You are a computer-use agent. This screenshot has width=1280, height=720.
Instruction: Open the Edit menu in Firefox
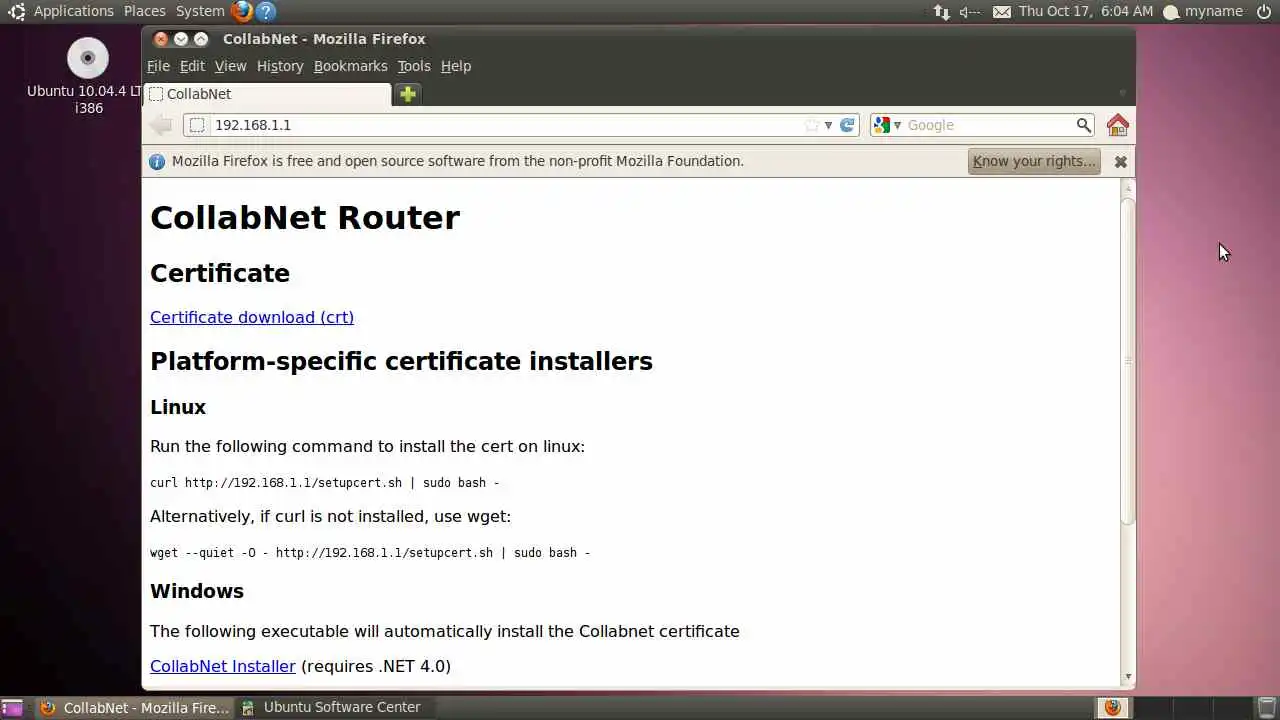click(192, 66)
